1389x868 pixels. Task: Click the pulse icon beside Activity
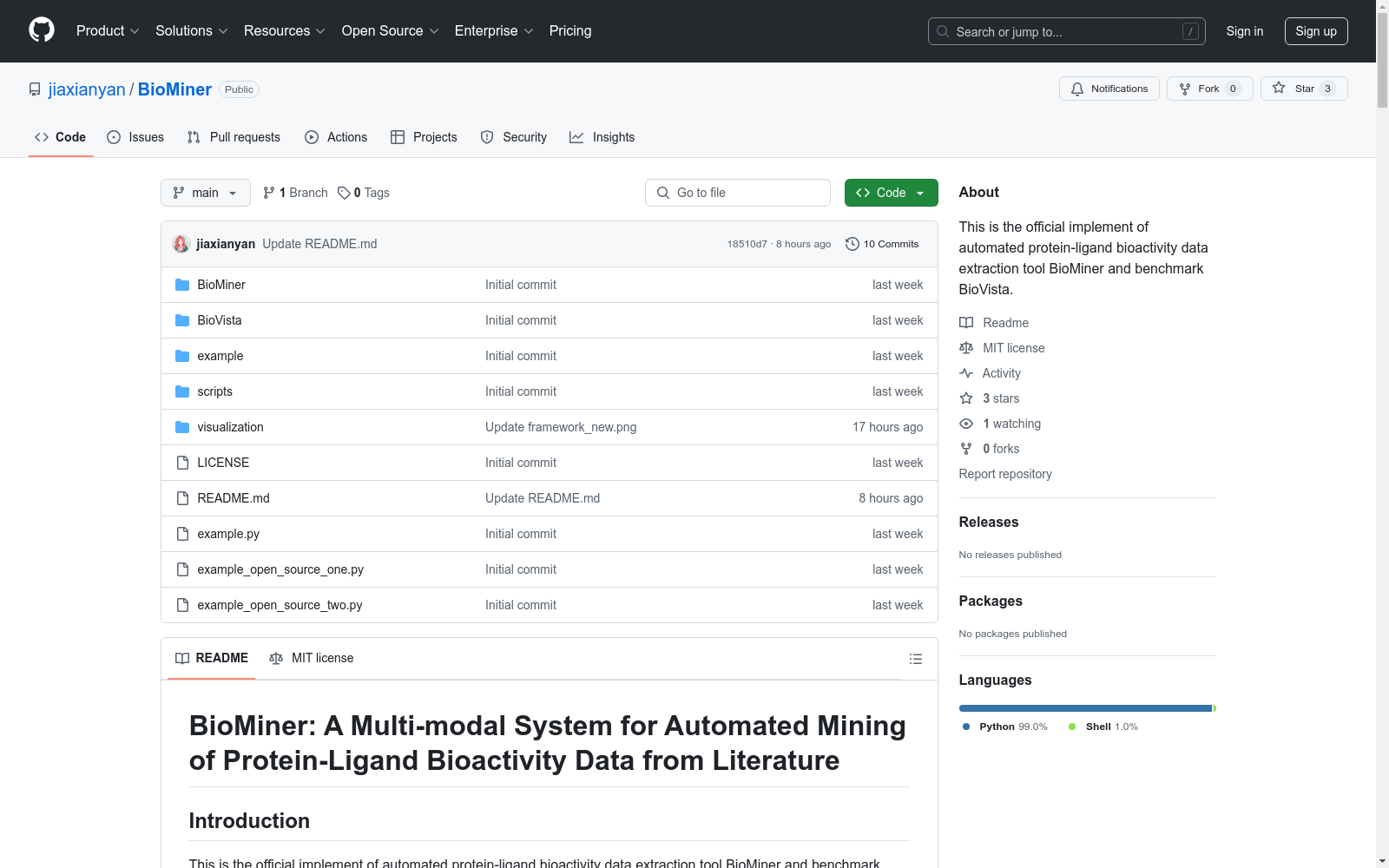966,373
